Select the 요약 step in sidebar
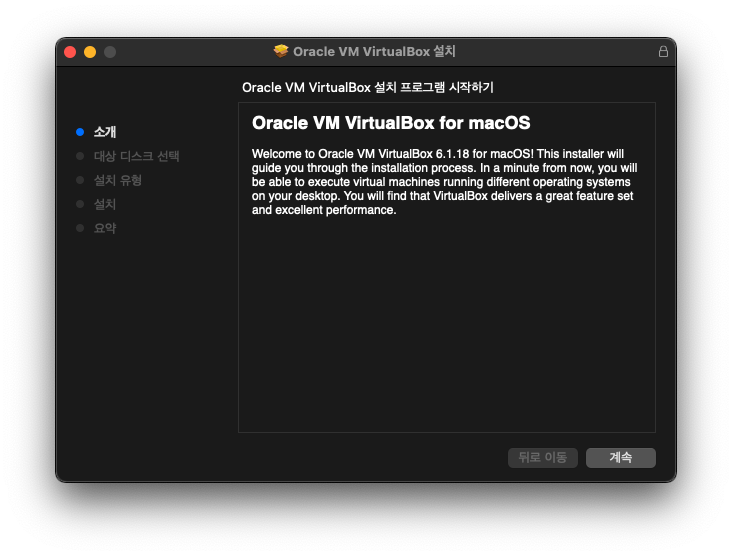The width and height of the screenshot is (732, 556). point(105,228)
